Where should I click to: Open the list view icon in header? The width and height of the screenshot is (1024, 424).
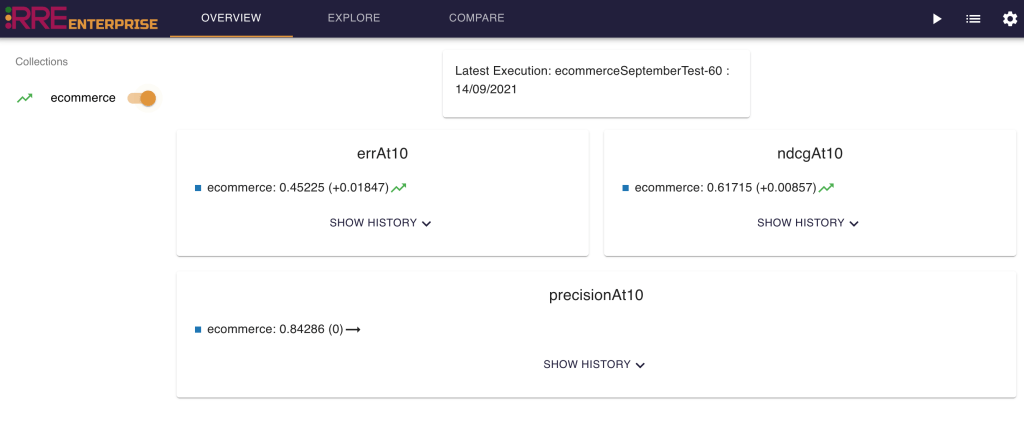coord(972,19)
